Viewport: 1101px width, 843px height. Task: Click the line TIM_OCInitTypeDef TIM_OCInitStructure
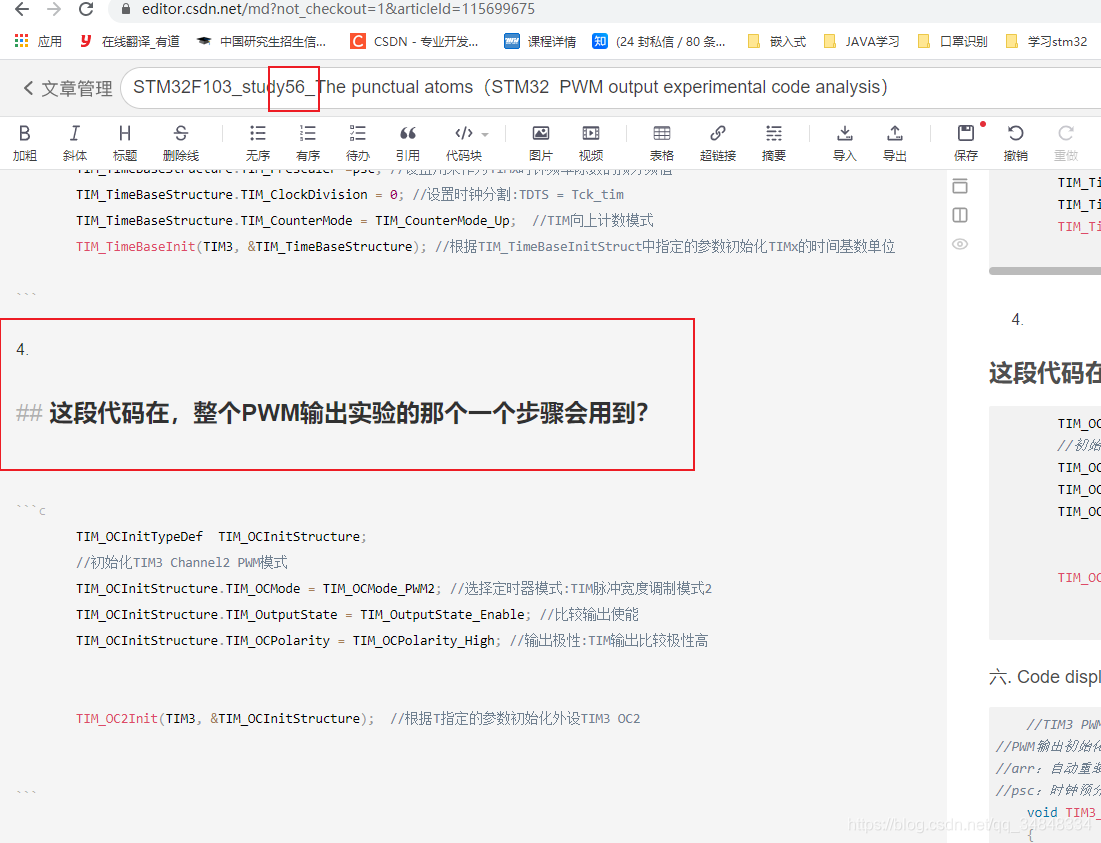pyautogui.click(x=221, y=536)
